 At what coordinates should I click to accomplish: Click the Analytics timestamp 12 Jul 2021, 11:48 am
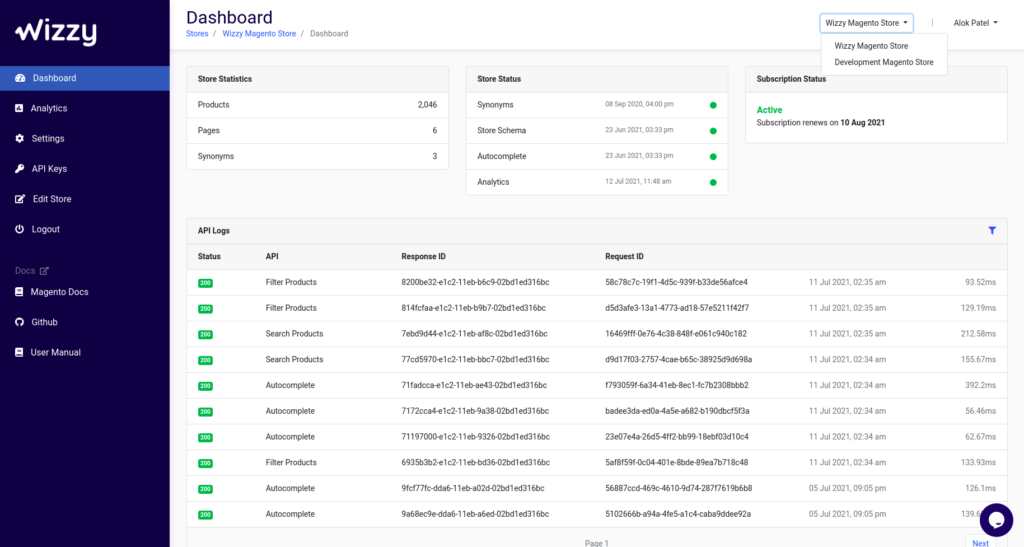tap(638, 181)
